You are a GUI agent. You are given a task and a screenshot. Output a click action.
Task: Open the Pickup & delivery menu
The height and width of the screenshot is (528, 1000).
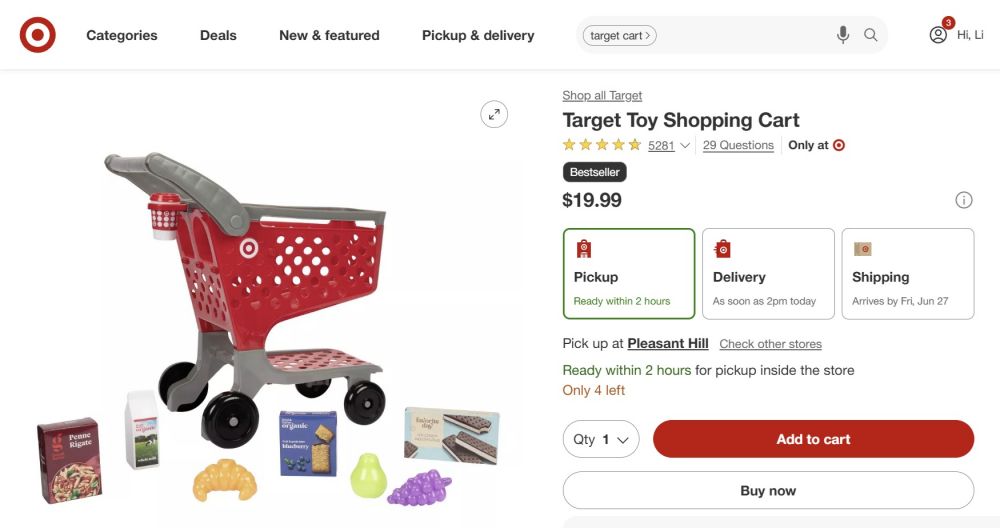[478, 35]
